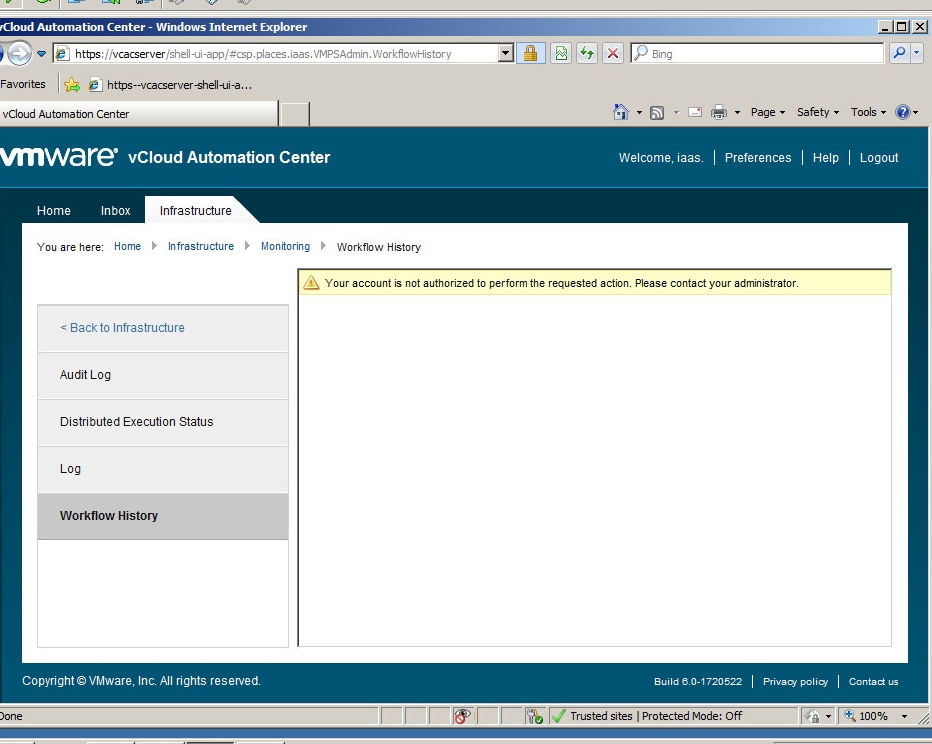Click the Logout link
932x744 pixels.
tap(879, 157)
